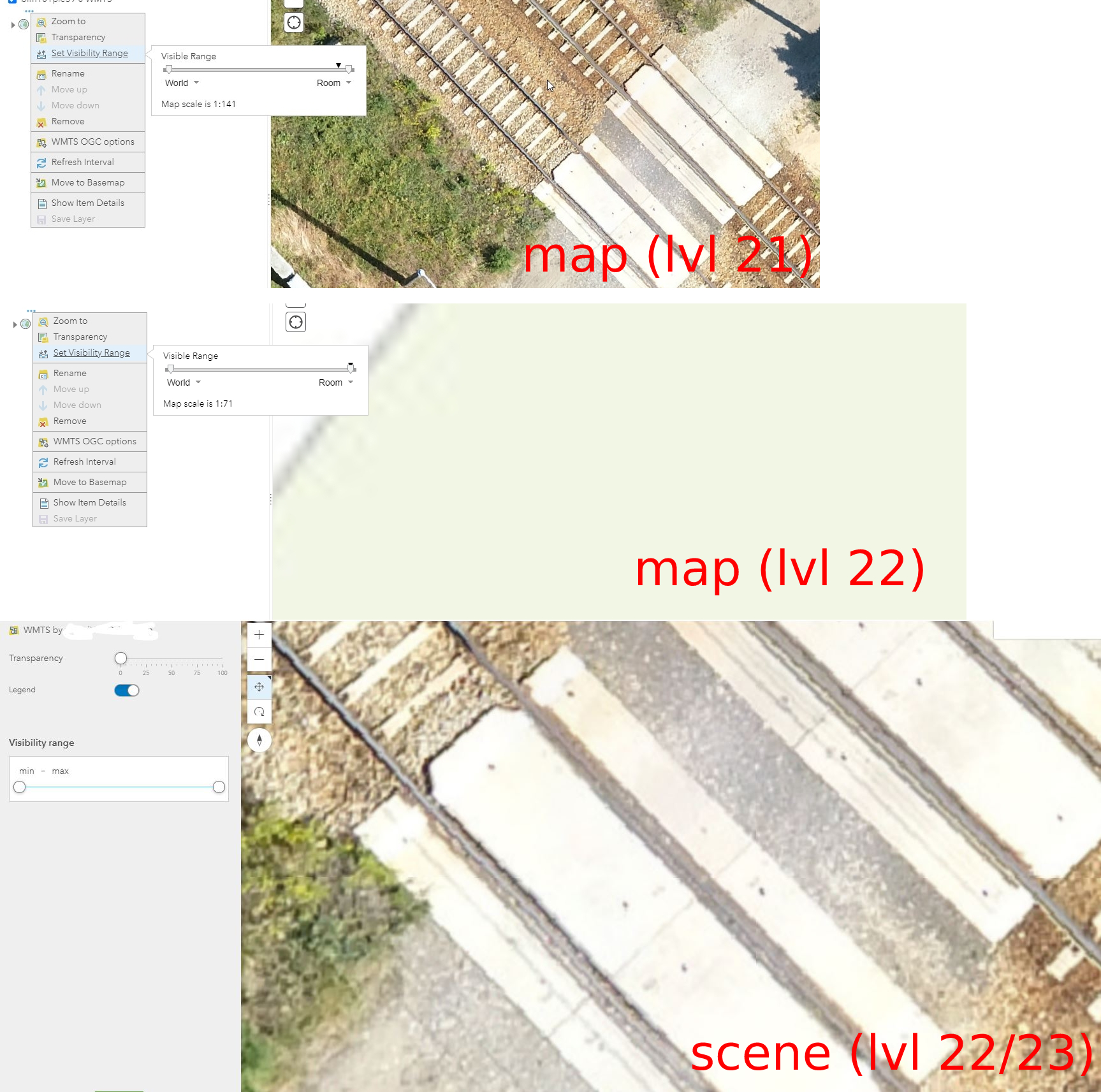Click WMTS OGC options icon in lvl 22 map menu
The height and width of the screenshot is (1092, 1101).
[x=43, y=442]
